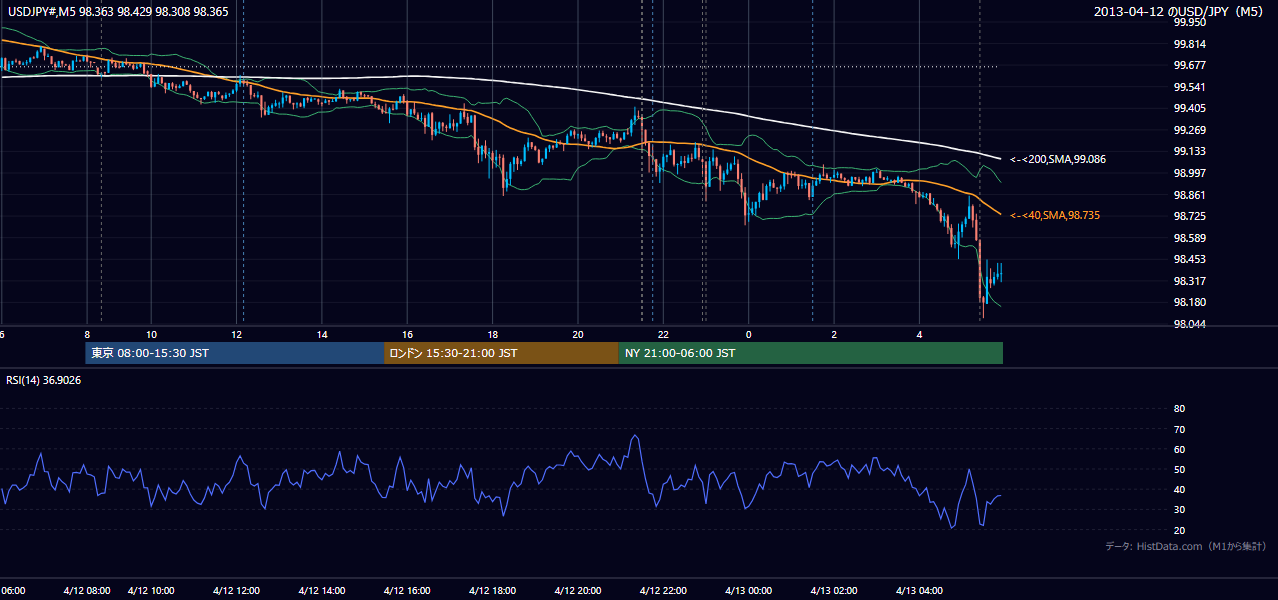1278x600 pixels.
Task: Click price axis value 98.725
Action: (1189, 216)
